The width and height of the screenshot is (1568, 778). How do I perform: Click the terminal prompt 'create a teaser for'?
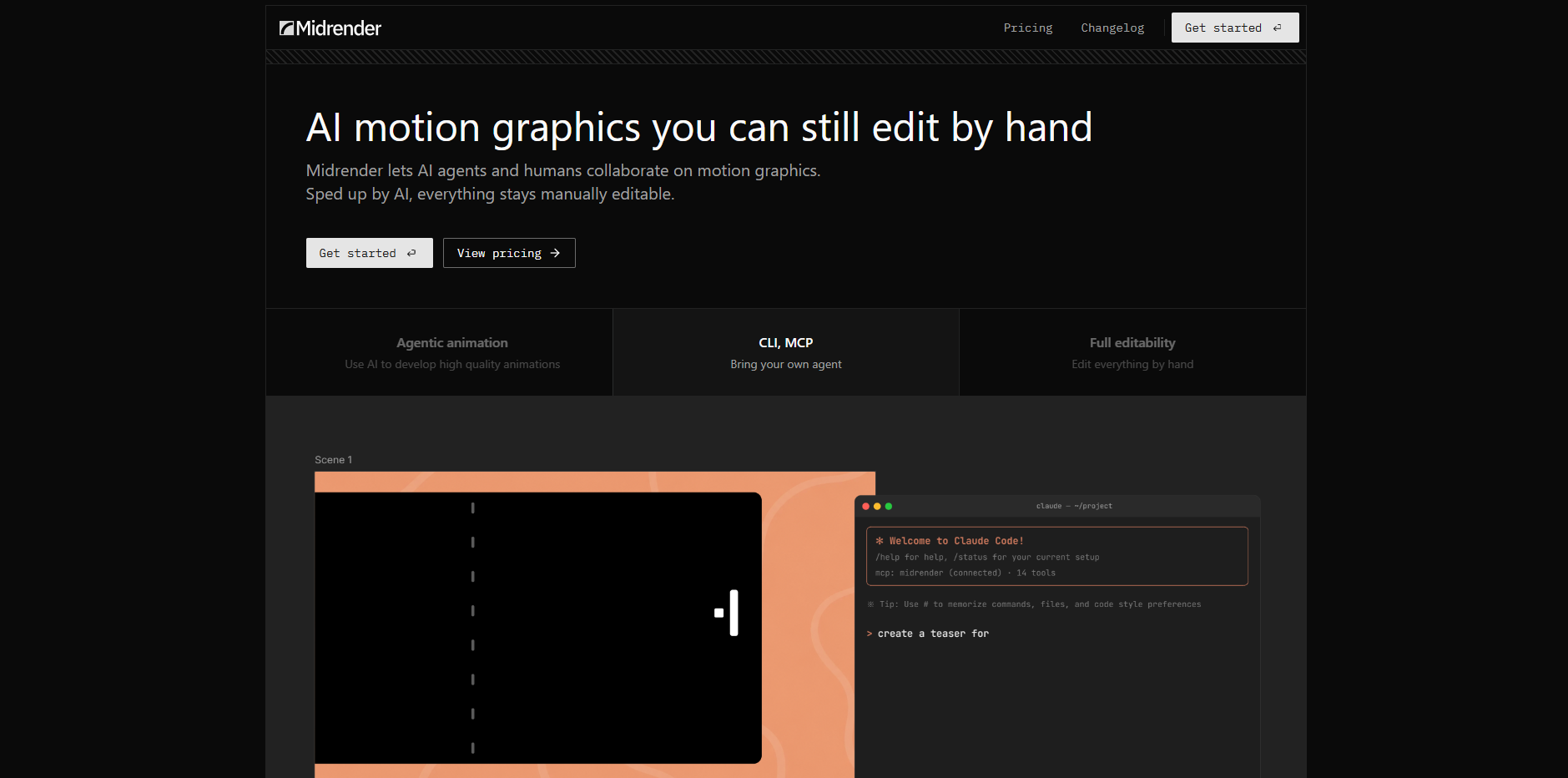tap(933, 634)
